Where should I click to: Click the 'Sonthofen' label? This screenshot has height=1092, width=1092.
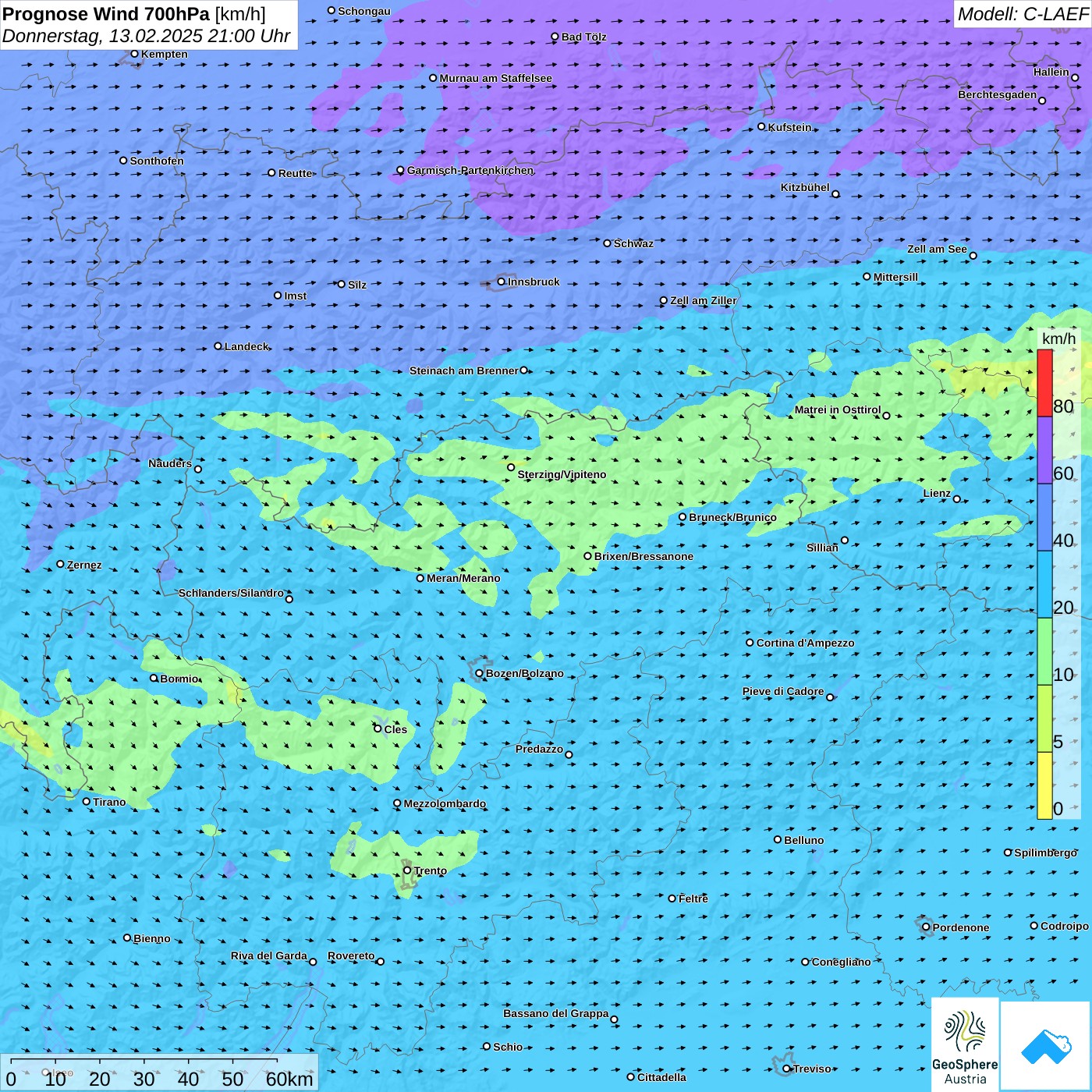[157, 161]
